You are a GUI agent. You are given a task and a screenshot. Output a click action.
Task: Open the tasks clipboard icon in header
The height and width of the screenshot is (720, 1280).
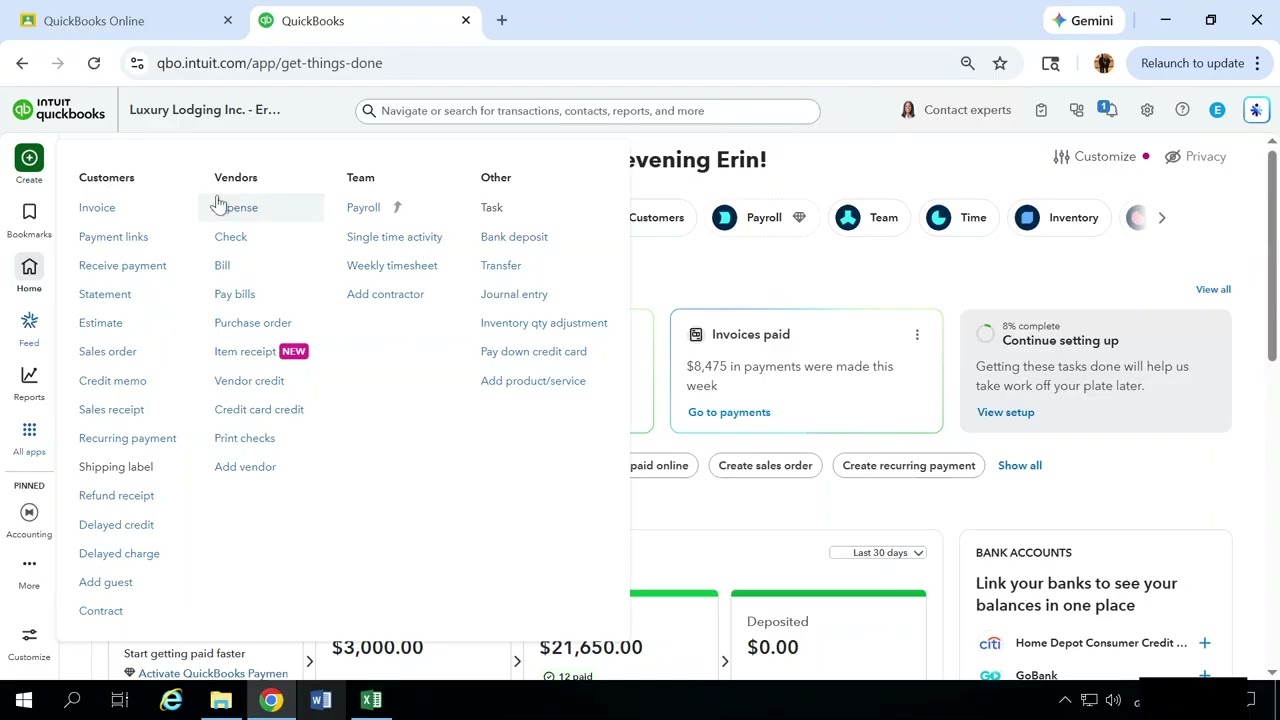coord(1041,110)
